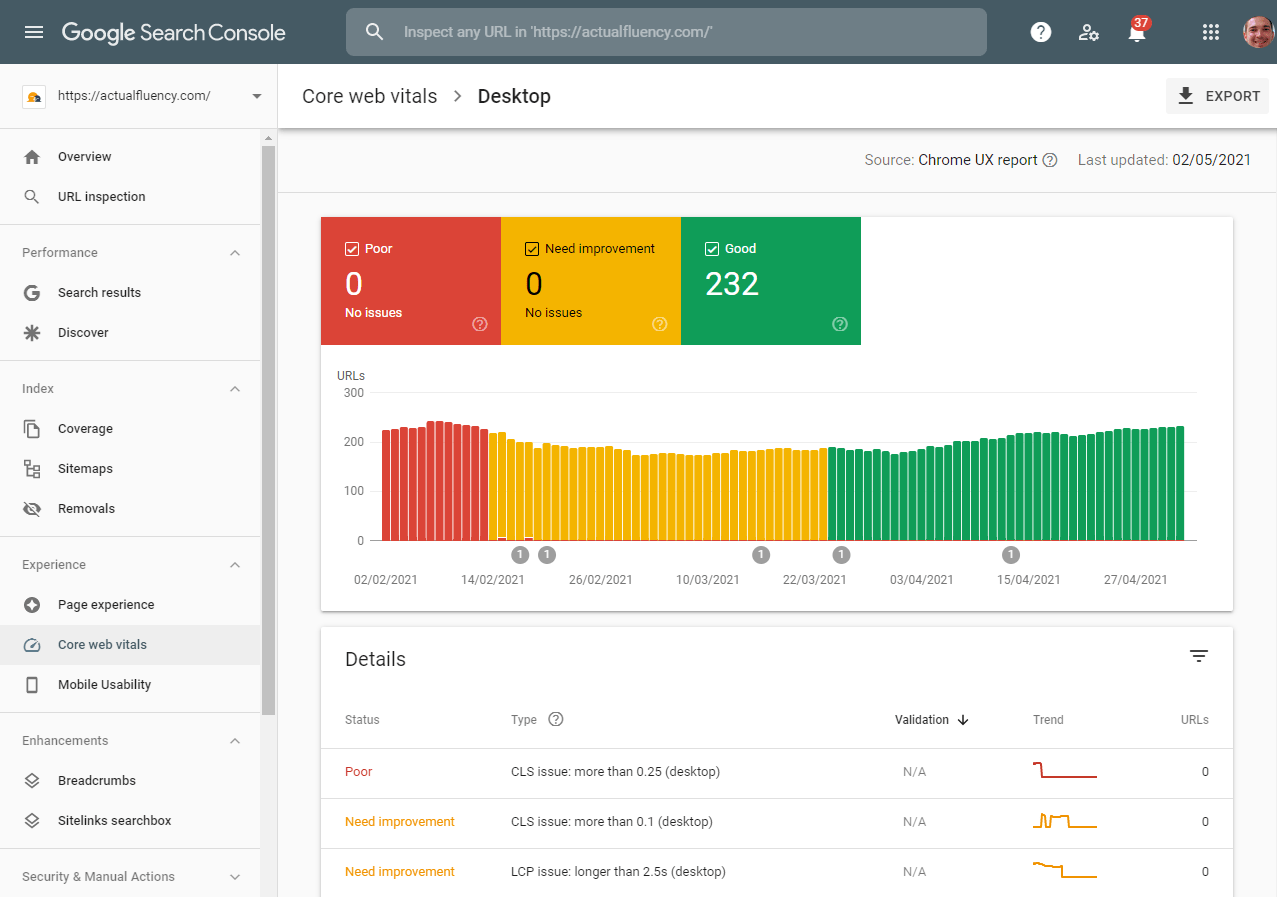The width and height of the screenshot is (1277, 897).
Task: Click the Google G Search results icon
Action: tap(32, 293)
